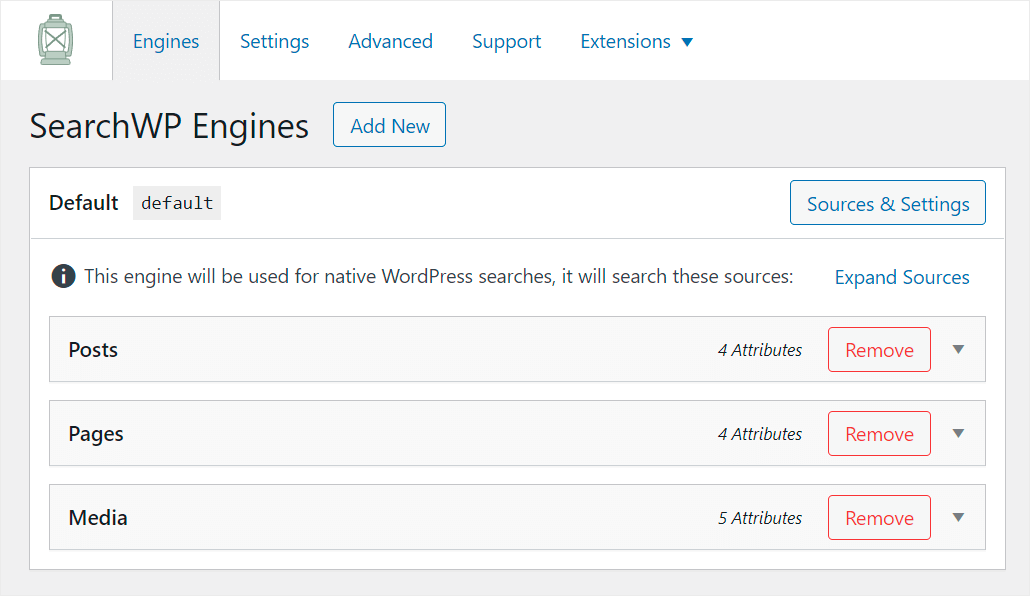Click the 'default' engine slug label

tap(177, 203)
